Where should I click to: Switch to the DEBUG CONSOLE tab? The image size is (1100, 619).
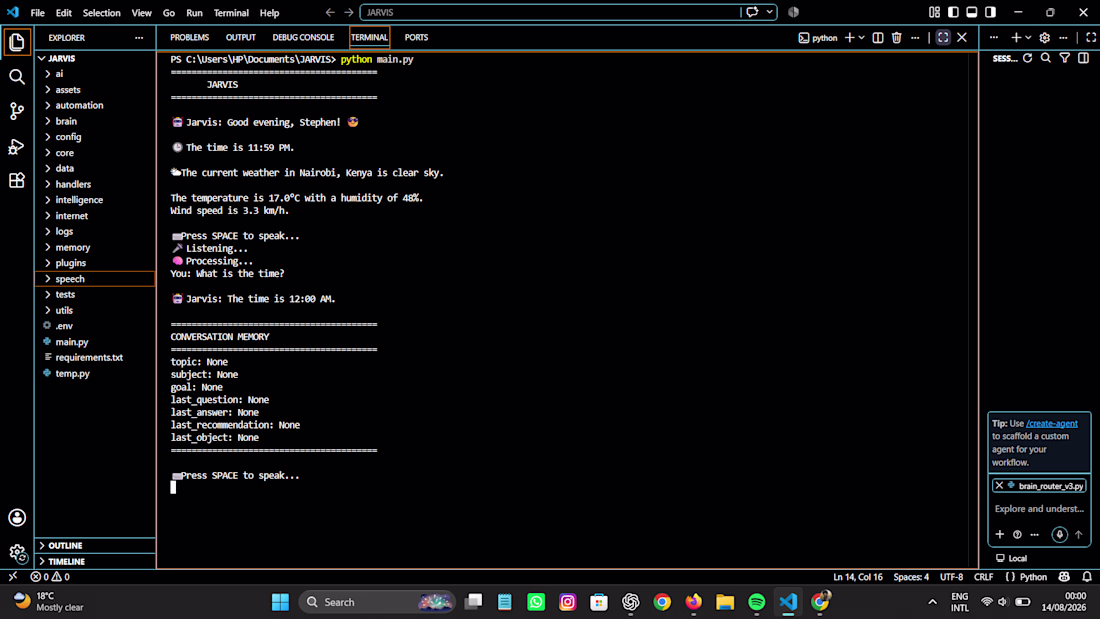[x=303, y=38]
